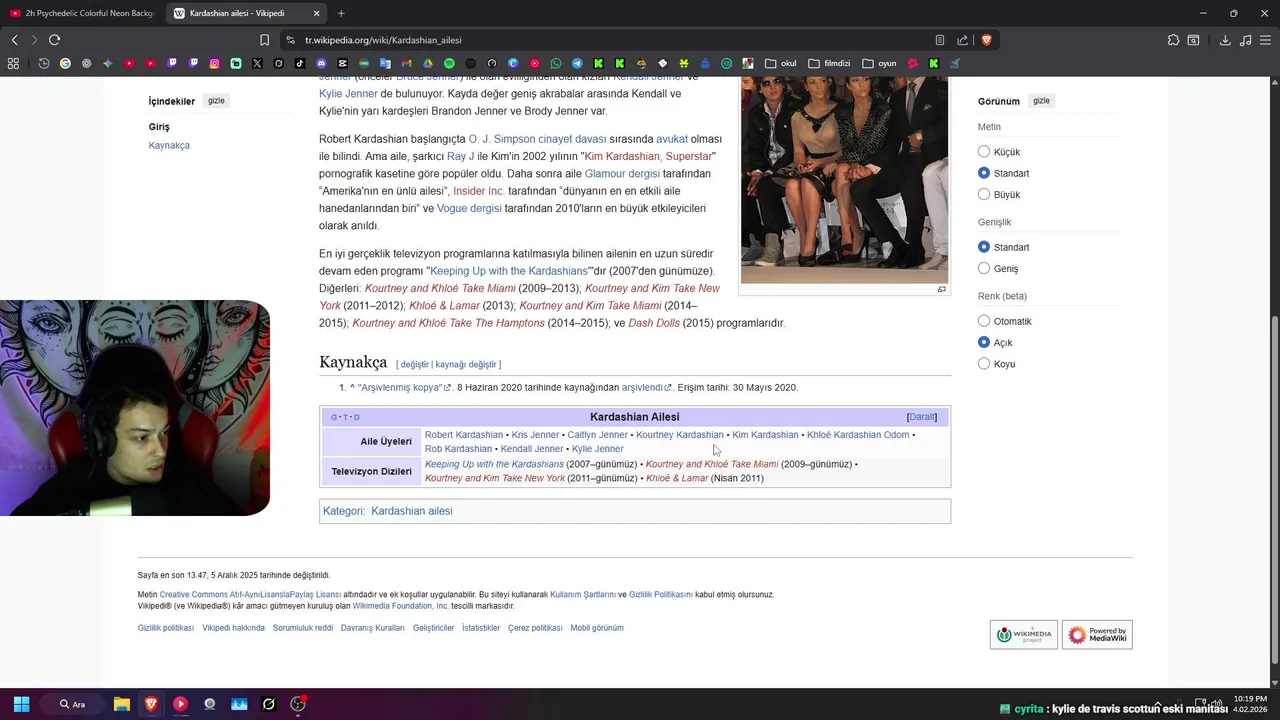Select the Koyu color mode

[x=984, y=364]
